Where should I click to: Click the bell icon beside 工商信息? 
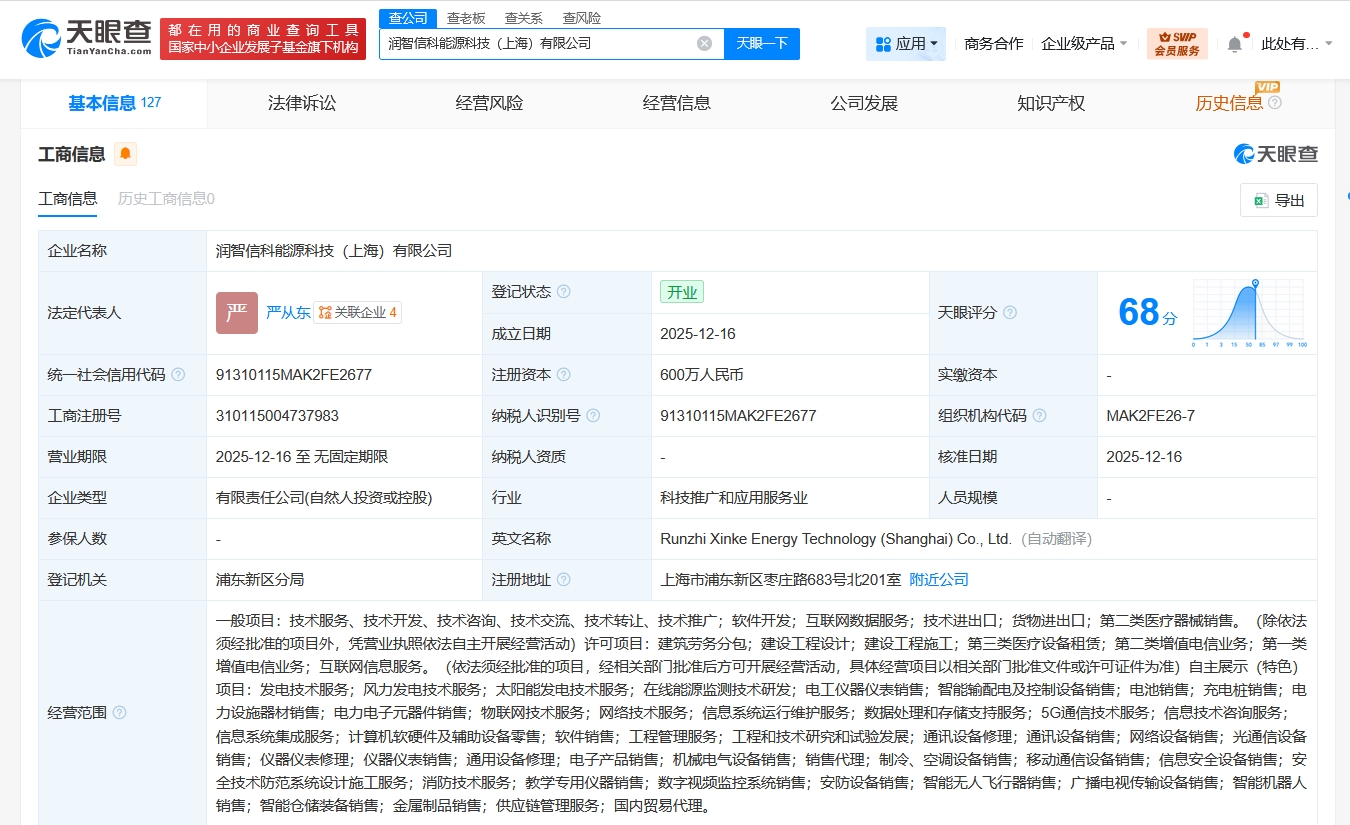[125, 154]
